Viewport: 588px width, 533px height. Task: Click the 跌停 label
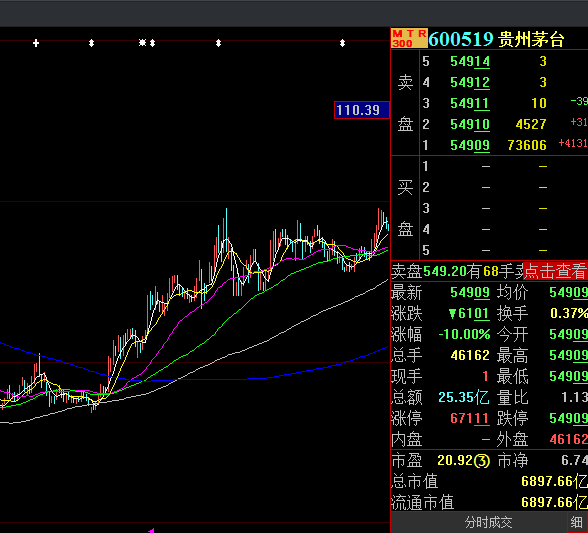512,418
